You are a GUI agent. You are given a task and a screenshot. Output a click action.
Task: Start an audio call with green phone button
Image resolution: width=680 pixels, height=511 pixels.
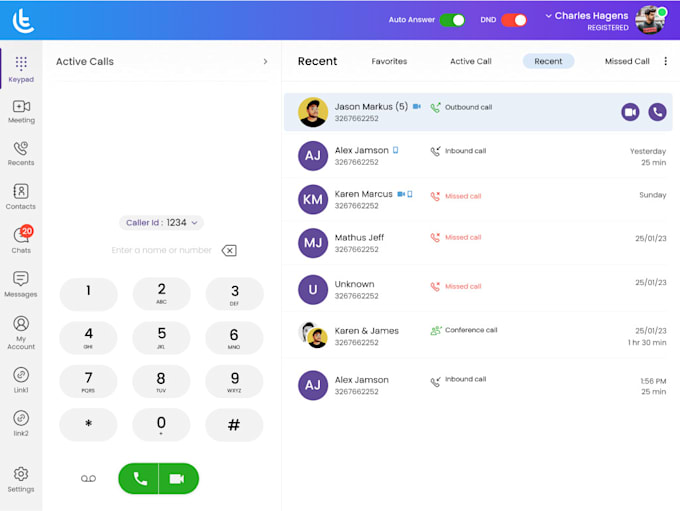click(x=139, y=478)
